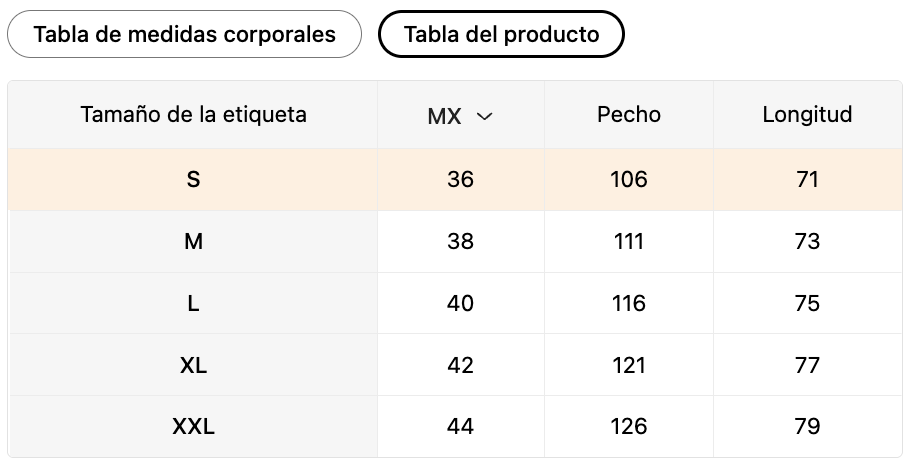
Task: Click the Pecho value 106 highlighted cell
Action: [629, 179]
